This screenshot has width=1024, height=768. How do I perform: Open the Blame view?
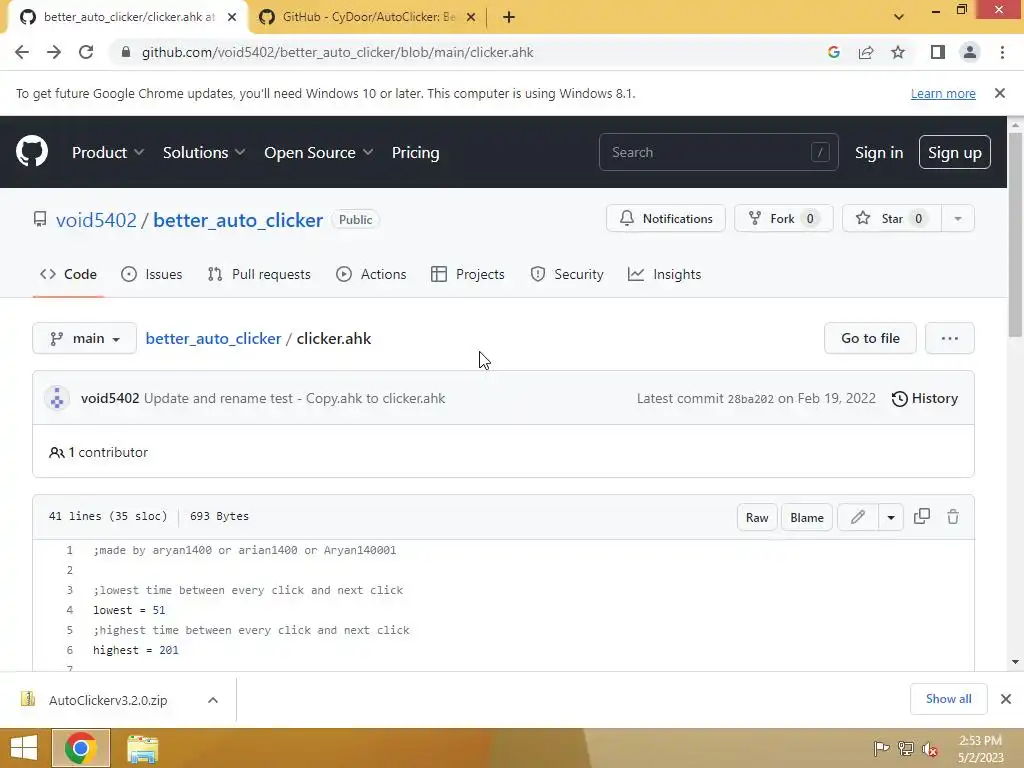pos(807,517)
